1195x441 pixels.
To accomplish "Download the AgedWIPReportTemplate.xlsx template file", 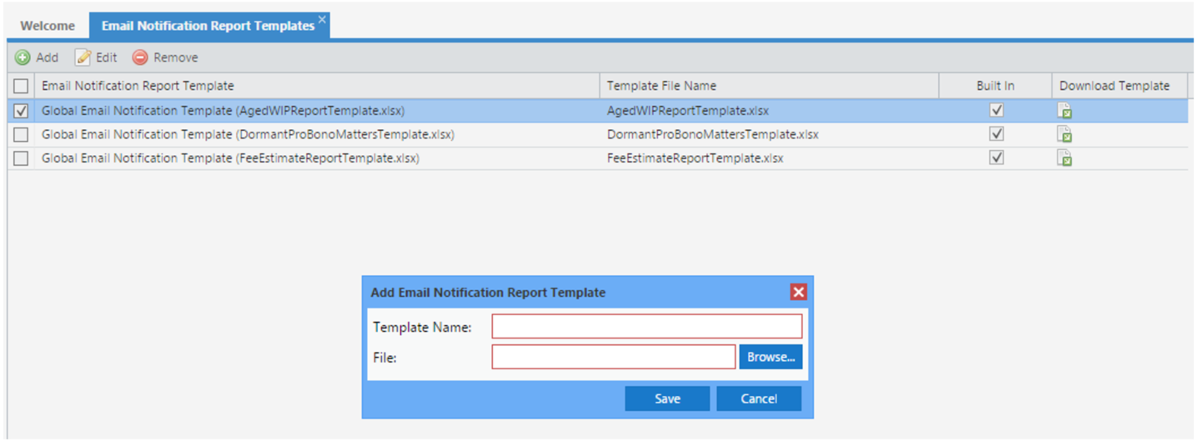I will coord(1065,111).
